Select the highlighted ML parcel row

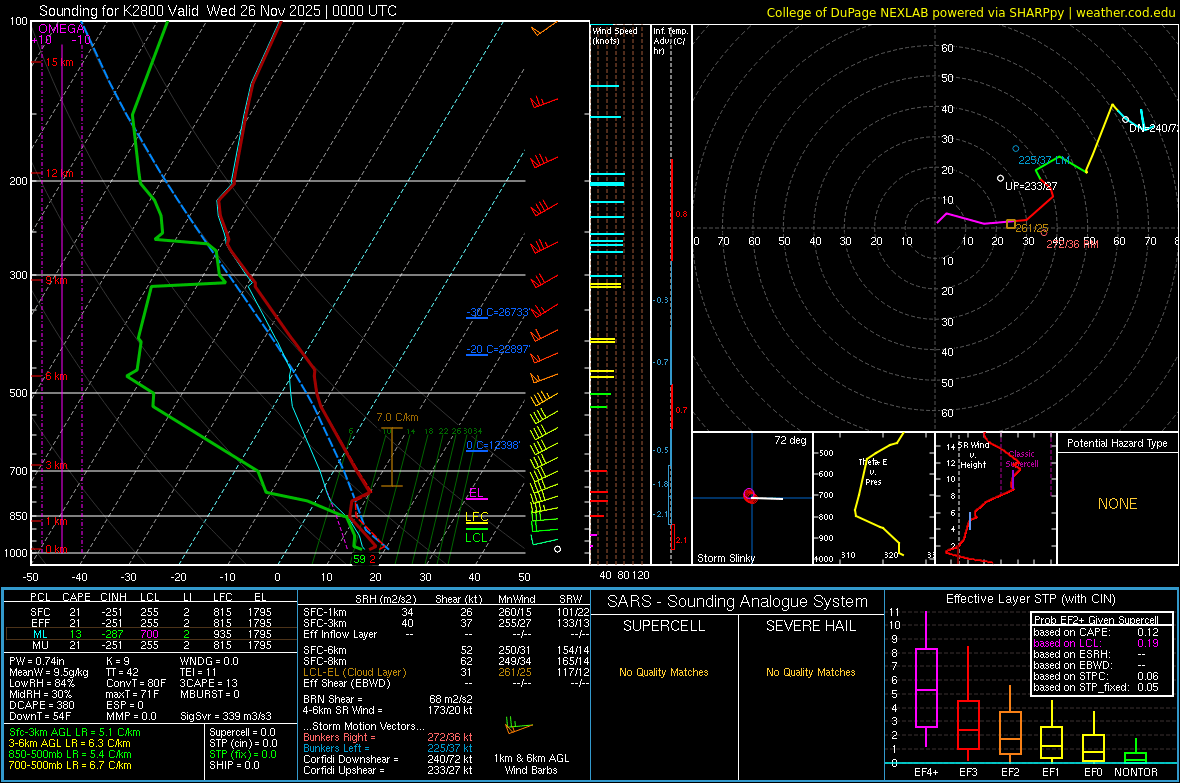(x=151, y=634)
